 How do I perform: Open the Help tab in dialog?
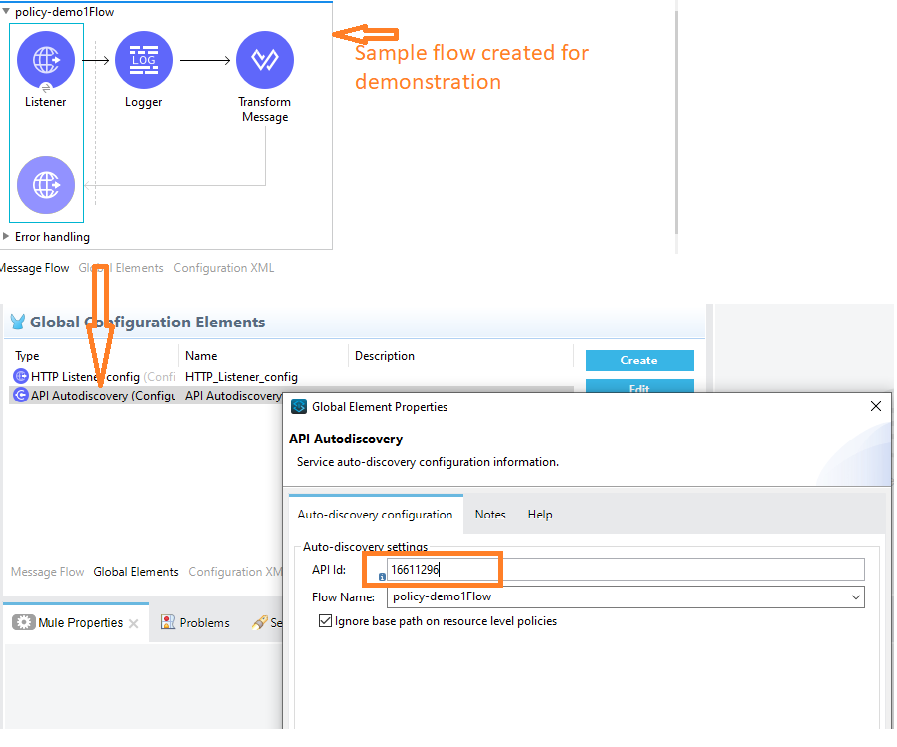(x=540, y=514)
